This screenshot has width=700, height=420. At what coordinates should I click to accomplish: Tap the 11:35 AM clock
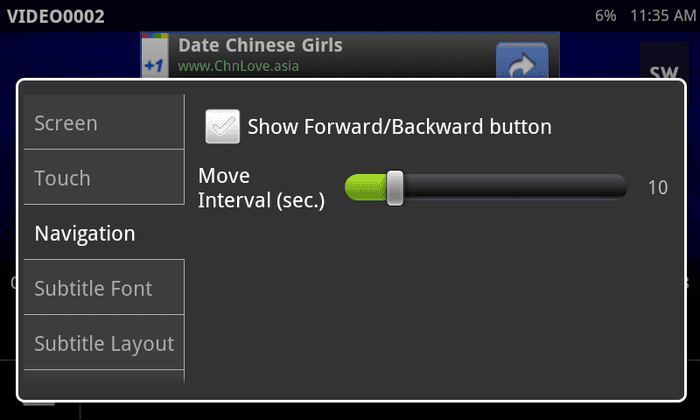663,16
